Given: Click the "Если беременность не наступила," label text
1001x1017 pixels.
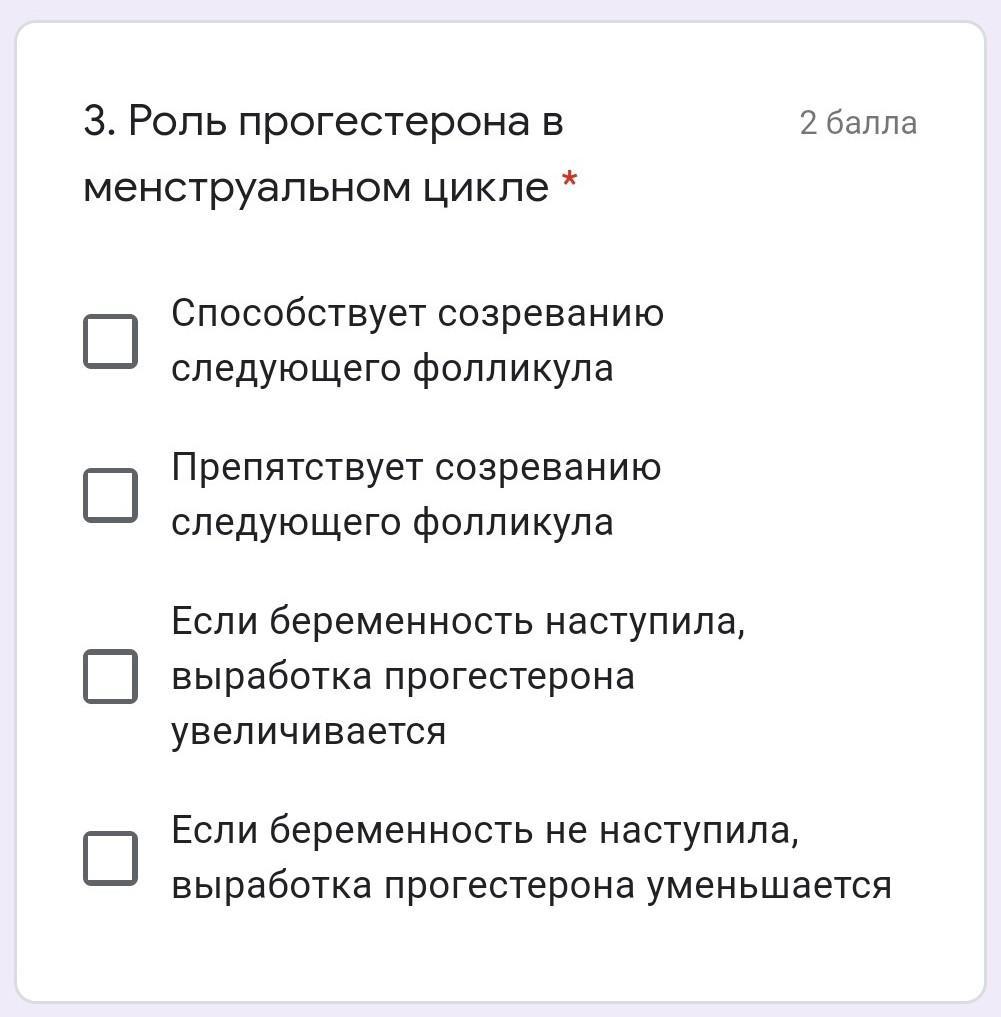Looking at the screenshot, I should click(485, 830).
